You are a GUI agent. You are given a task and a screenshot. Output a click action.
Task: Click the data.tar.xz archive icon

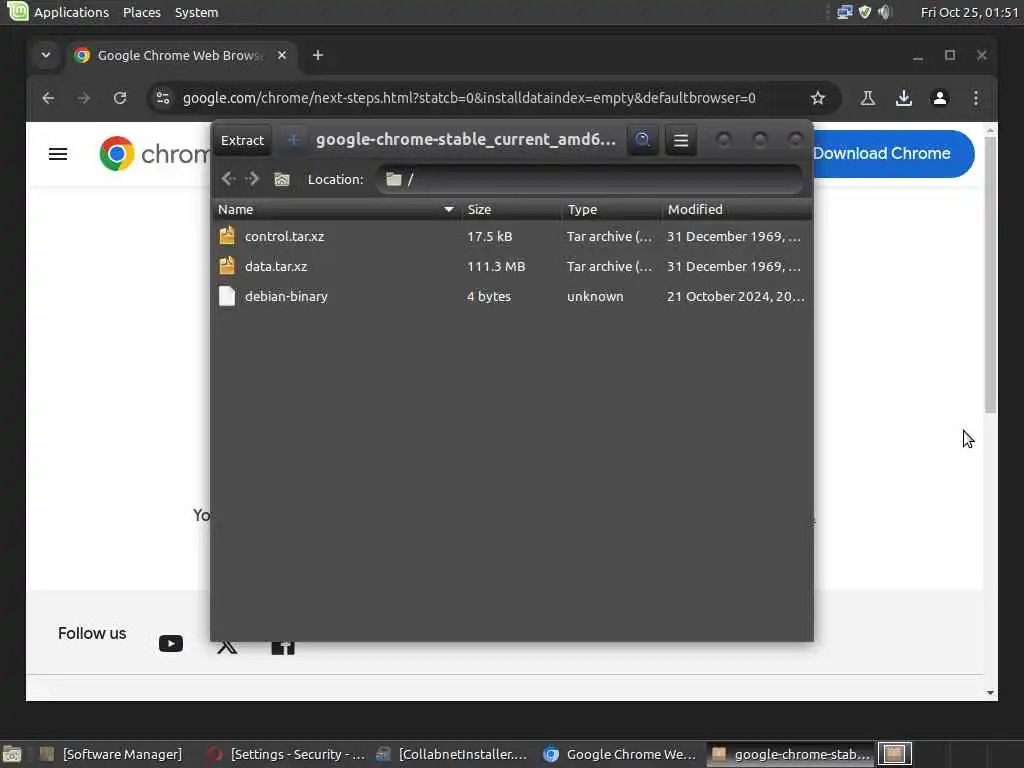(x=227, y=266)
